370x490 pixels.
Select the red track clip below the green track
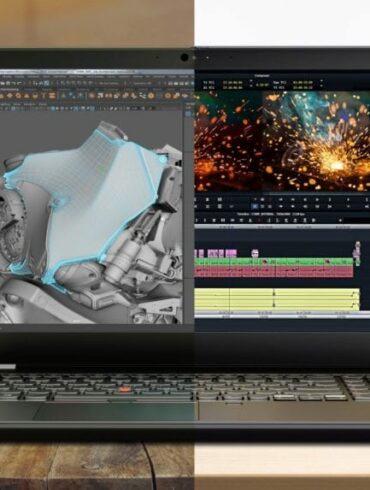pyautogui.click(x=274, y=272)
